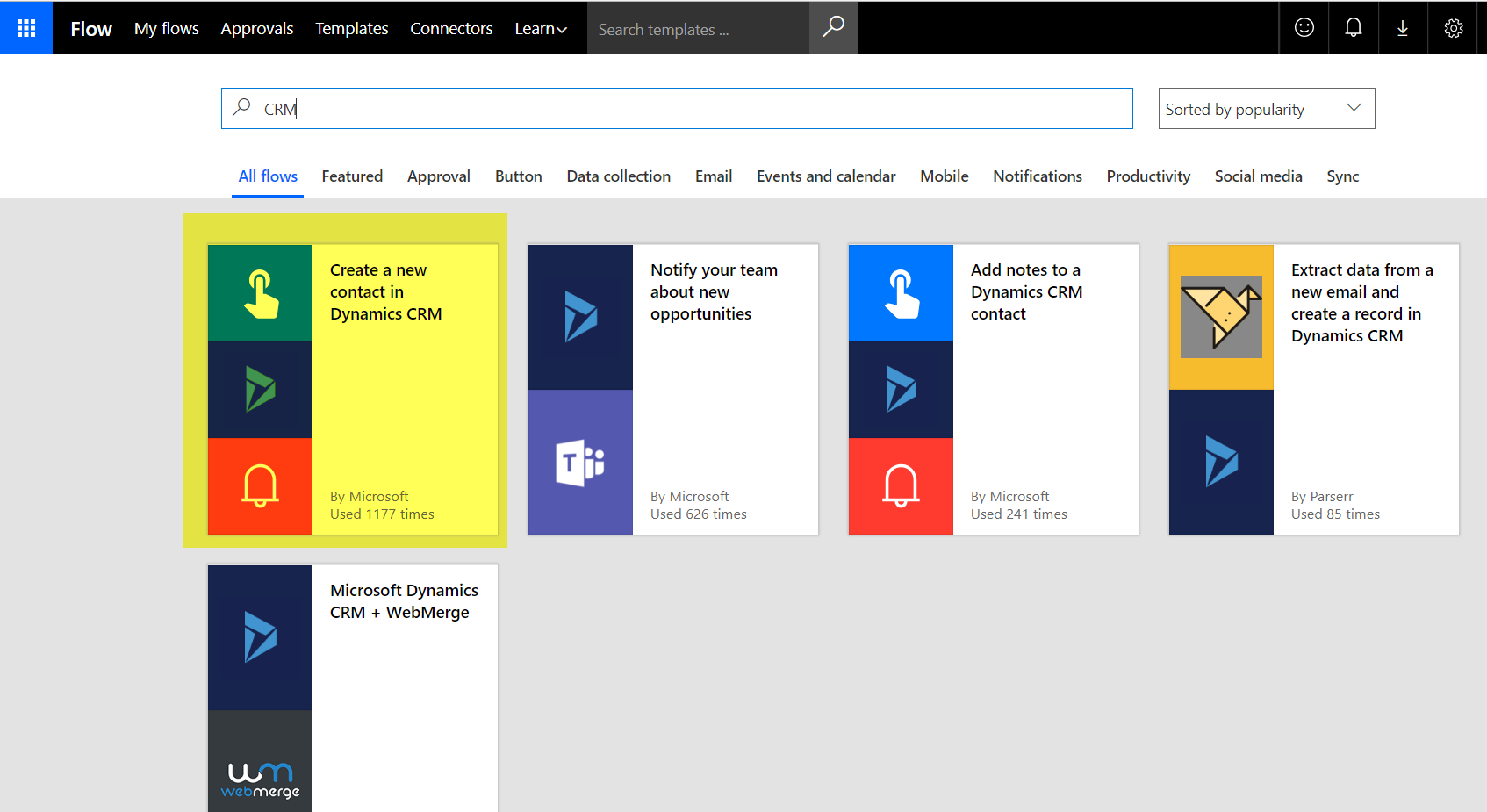Click Dynamics icon on Add notes card
The width and height of the screenshot is (1487, 812).
(x=901, y=390)
